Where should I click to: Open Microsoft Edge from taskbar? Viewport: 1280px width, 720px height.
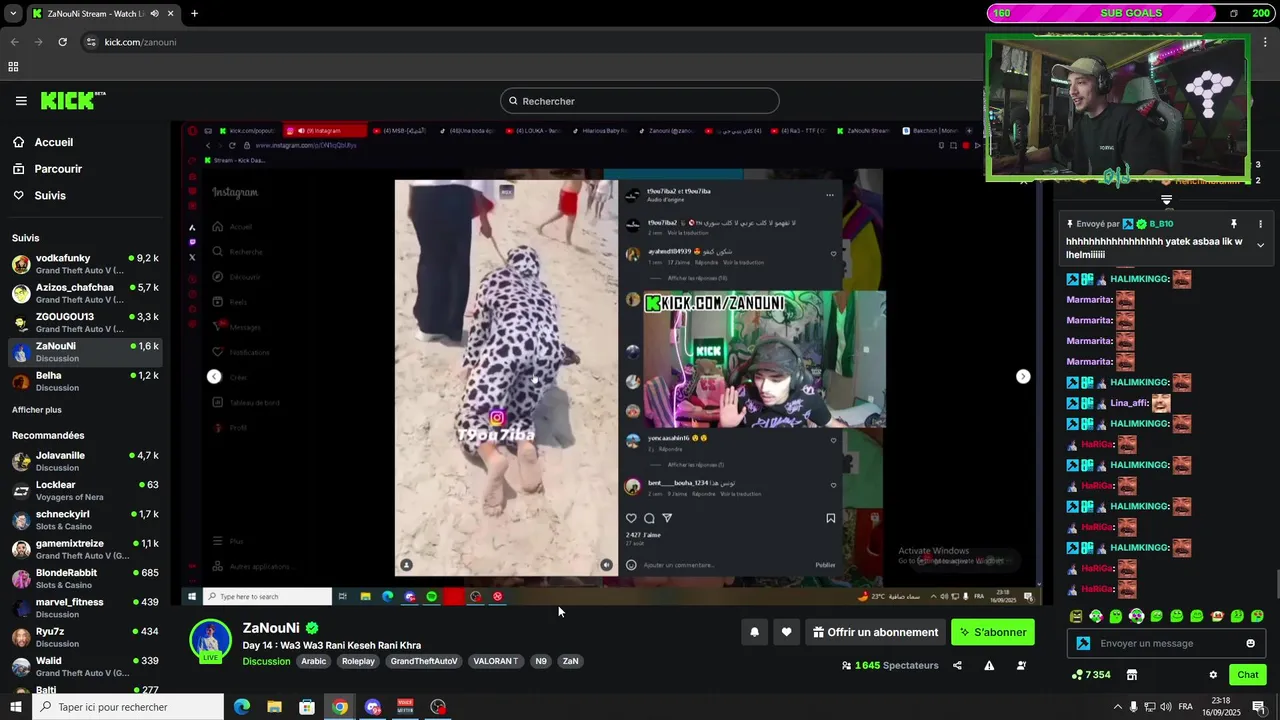point(242,707)
